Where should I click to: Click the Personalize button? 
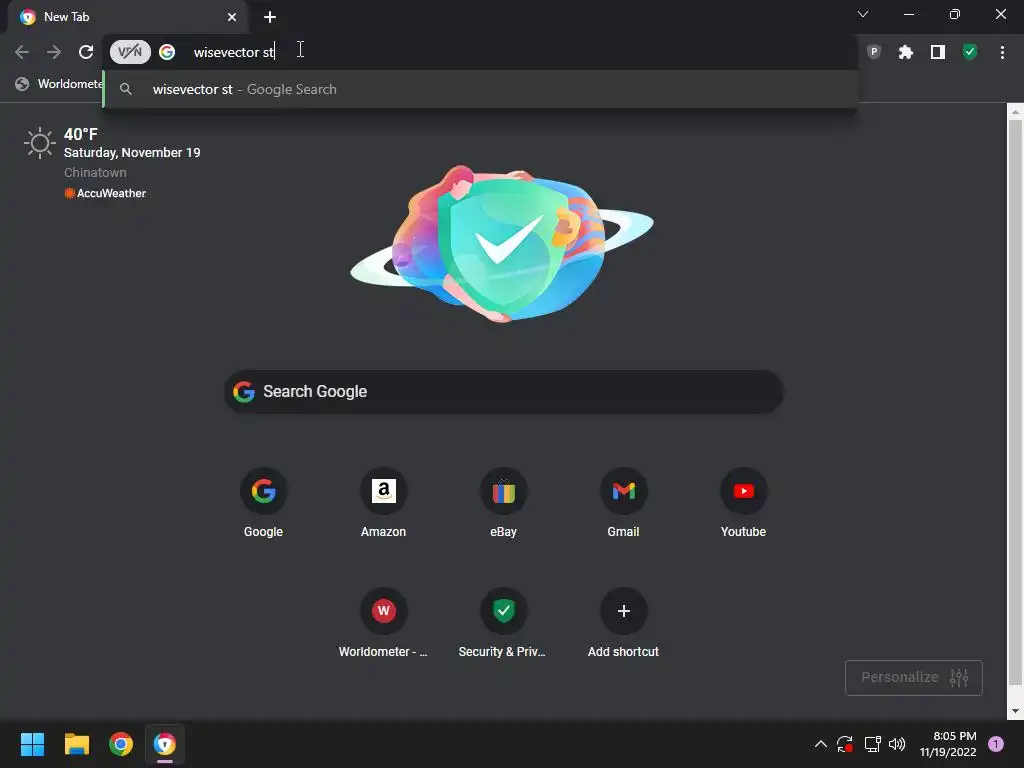coord(914,677)
